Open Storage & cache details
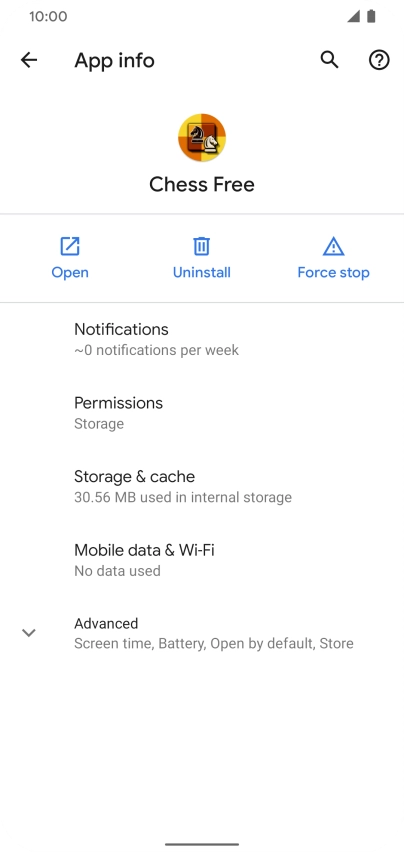This screenshot has height=852, width=404. (x=202, y=486)
